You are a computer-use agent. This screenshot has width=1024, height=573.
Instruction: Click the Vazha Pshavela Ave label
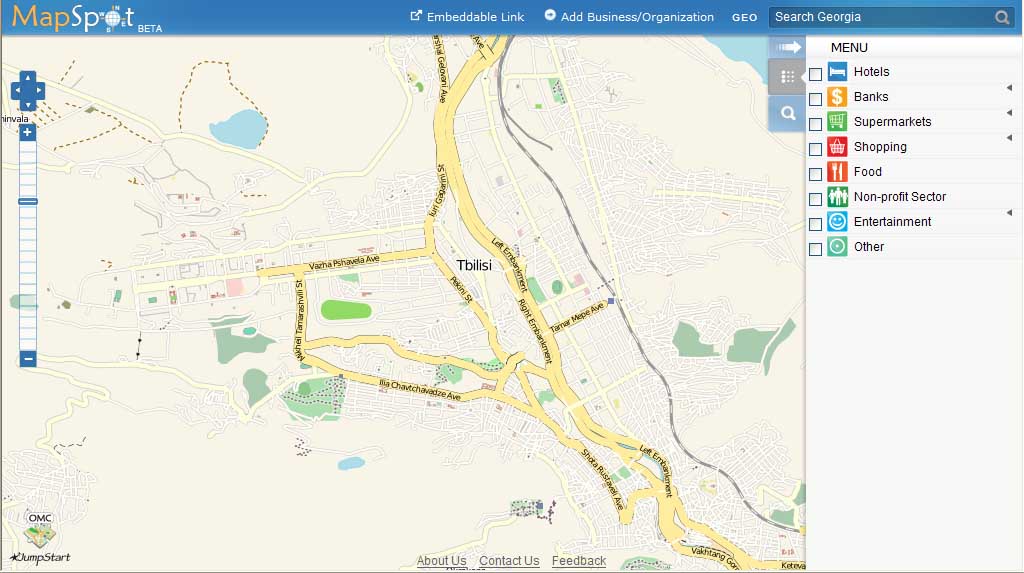(x=344, y=262)
